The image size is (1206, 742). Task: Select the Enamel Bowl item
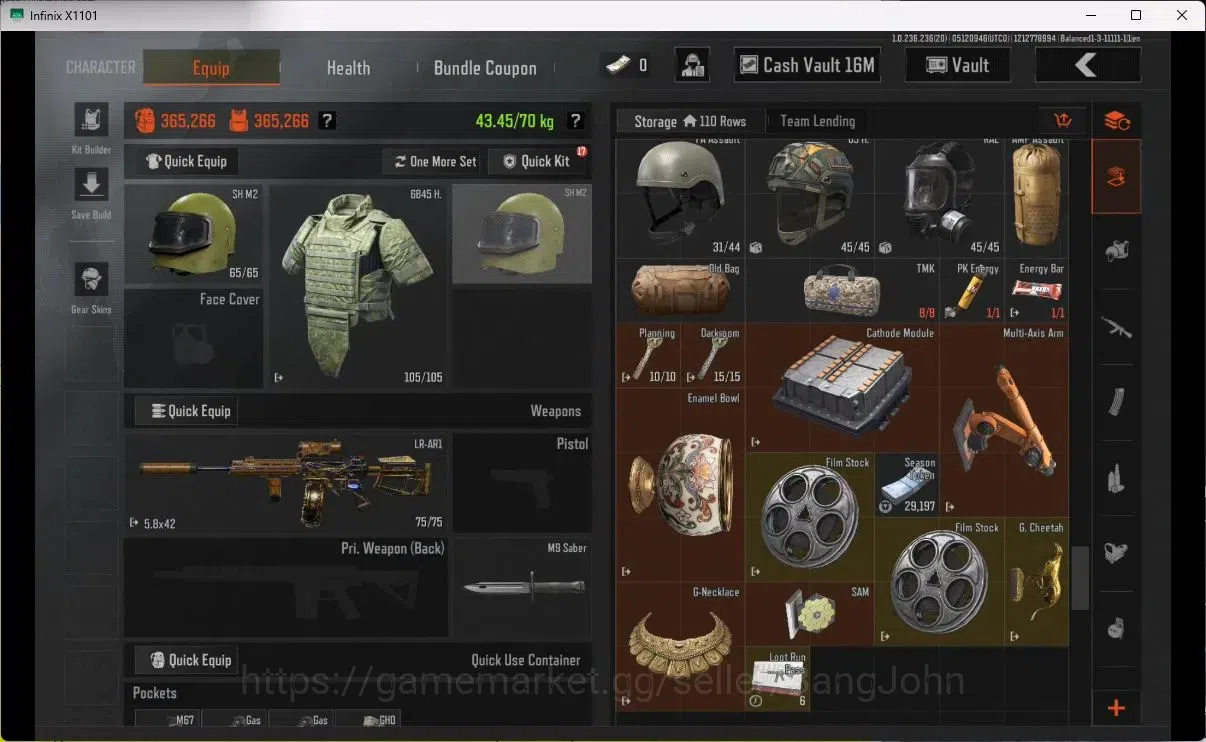click(680, 485)
